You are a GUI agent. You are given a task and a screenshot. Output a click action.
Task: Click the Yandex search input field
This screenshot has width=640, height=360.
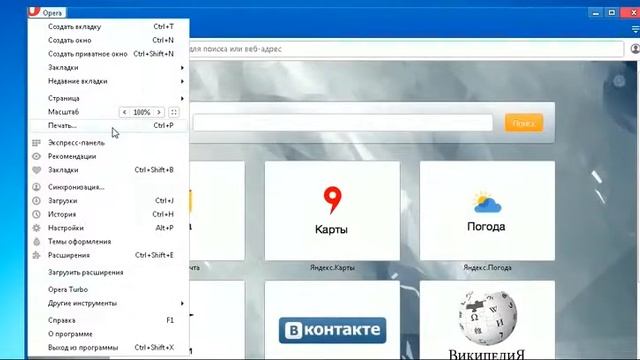pyautogui.click(x=343, y=123)
